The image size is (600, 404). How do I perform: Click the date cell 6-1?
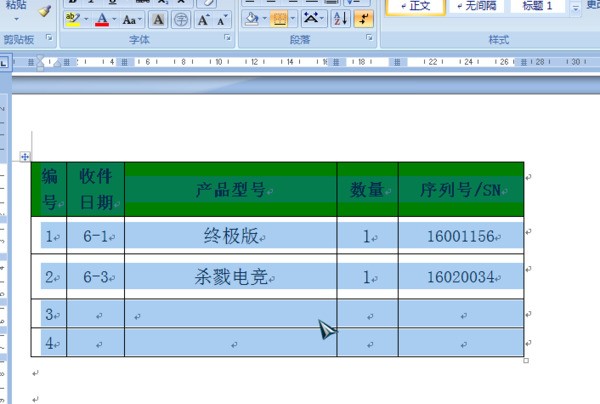pyautogui.click(x=96, y=235)
